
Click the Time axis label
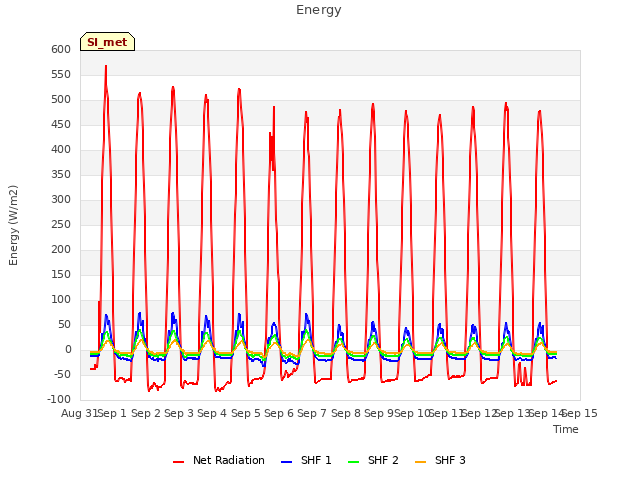pos(566,429)
